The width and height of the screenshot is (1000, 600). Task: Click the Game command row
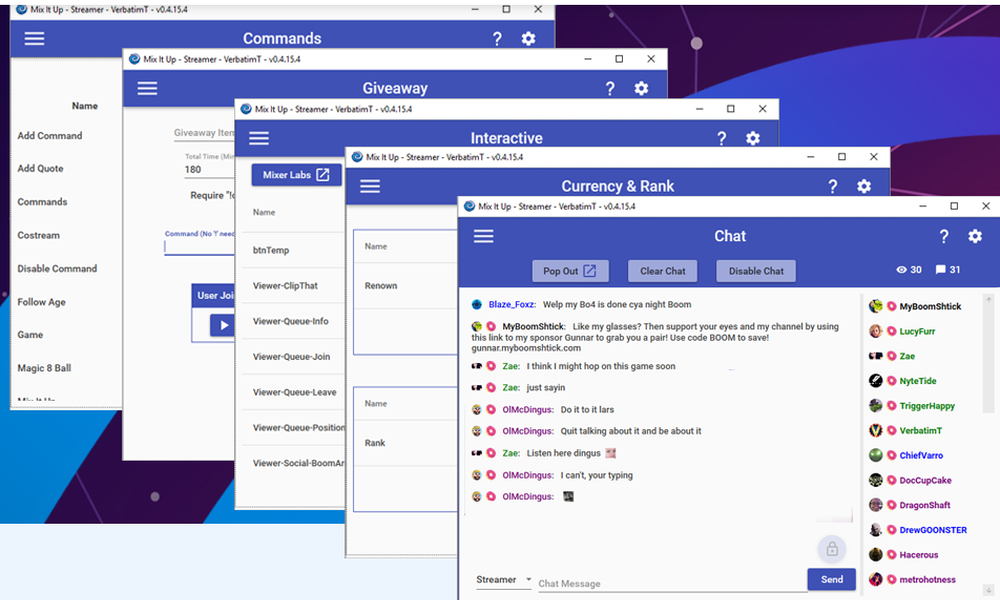pos(30,335)
